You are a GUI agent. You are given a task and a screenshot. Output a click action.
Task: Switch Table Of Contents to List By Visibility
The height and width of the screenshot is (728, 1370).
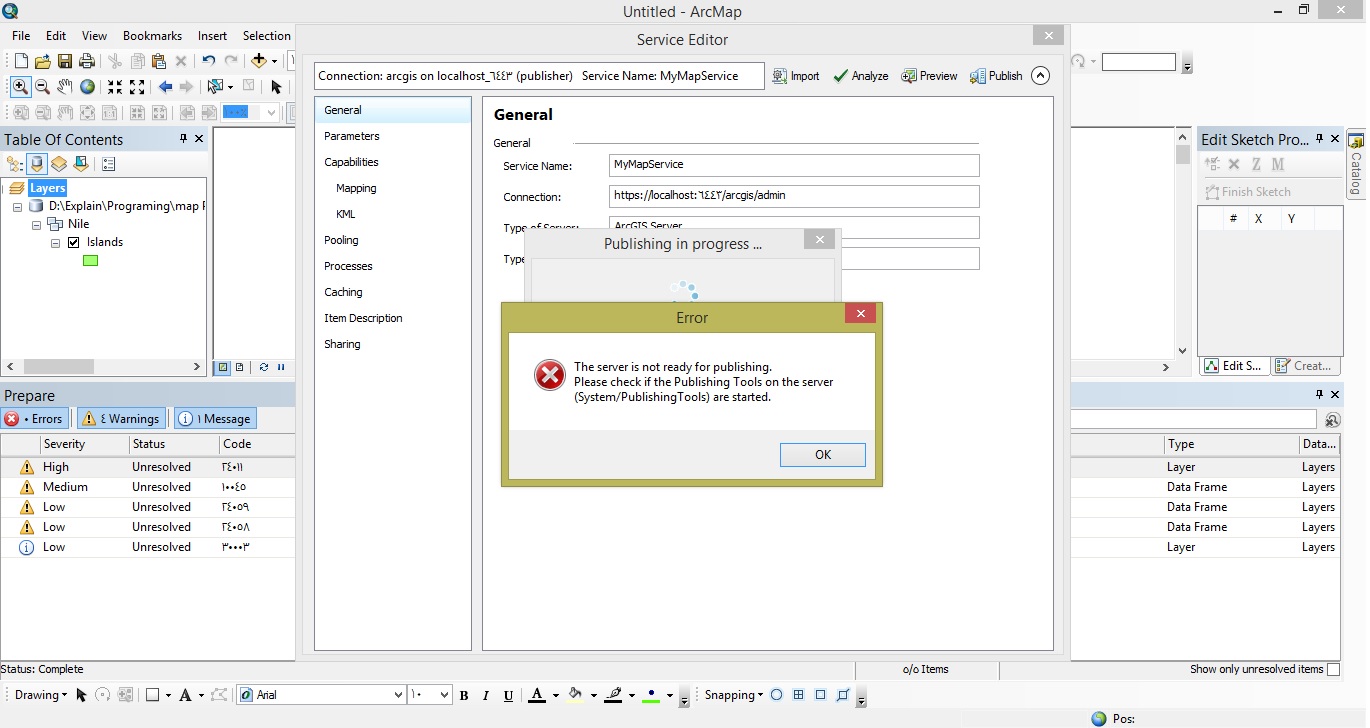pos(59,164)
